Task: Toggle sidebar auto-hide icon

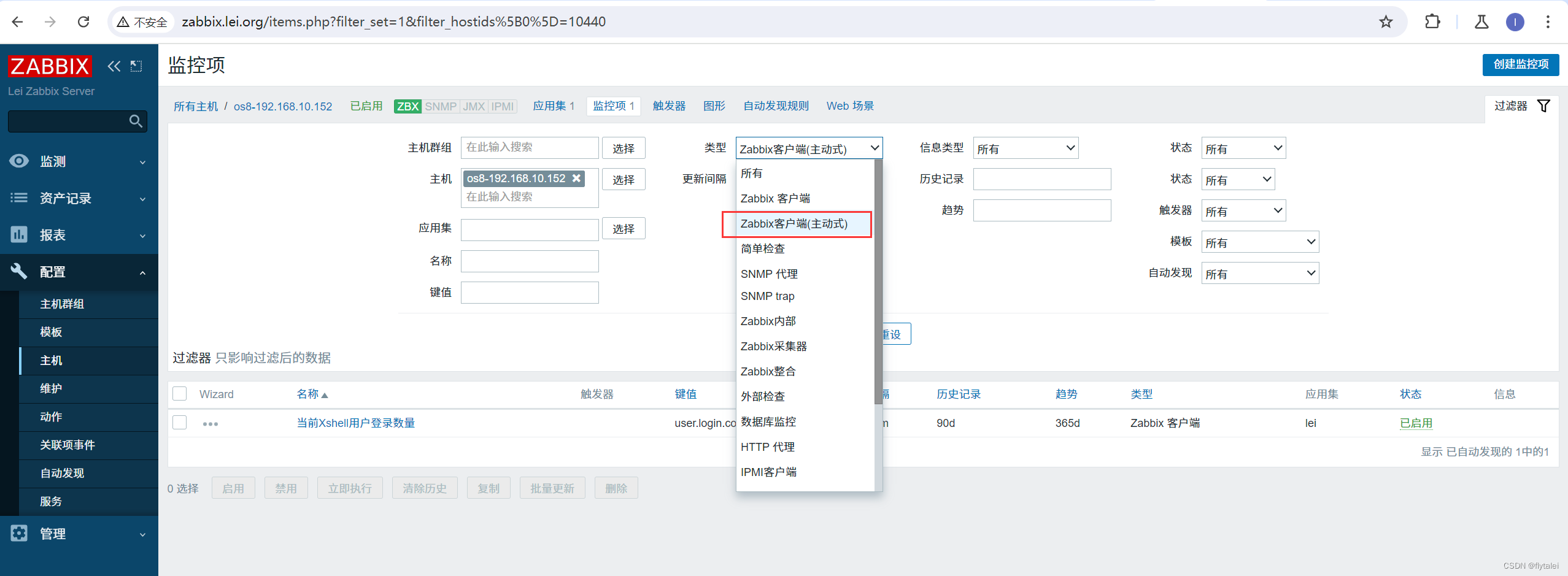Action: 136,66
